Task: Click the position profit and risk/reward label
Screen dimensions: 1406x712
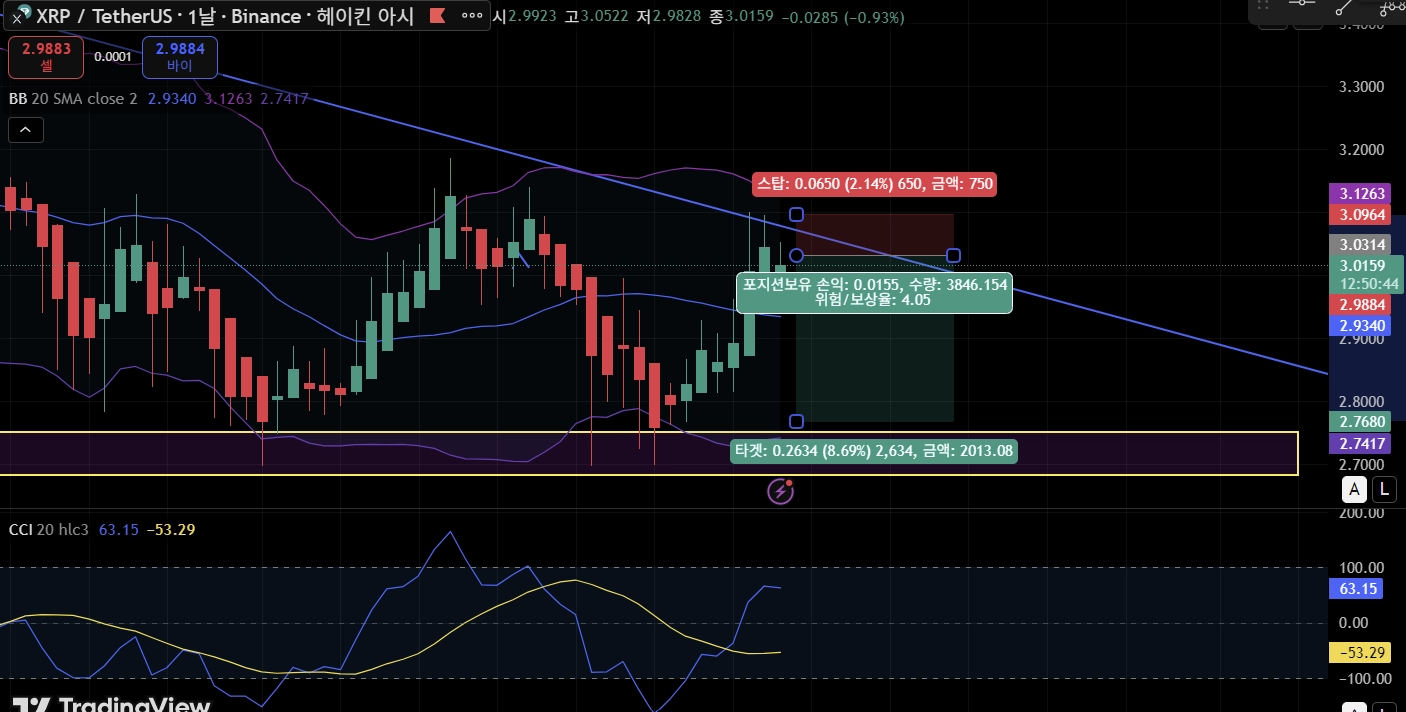Action: tap(874, 292)
